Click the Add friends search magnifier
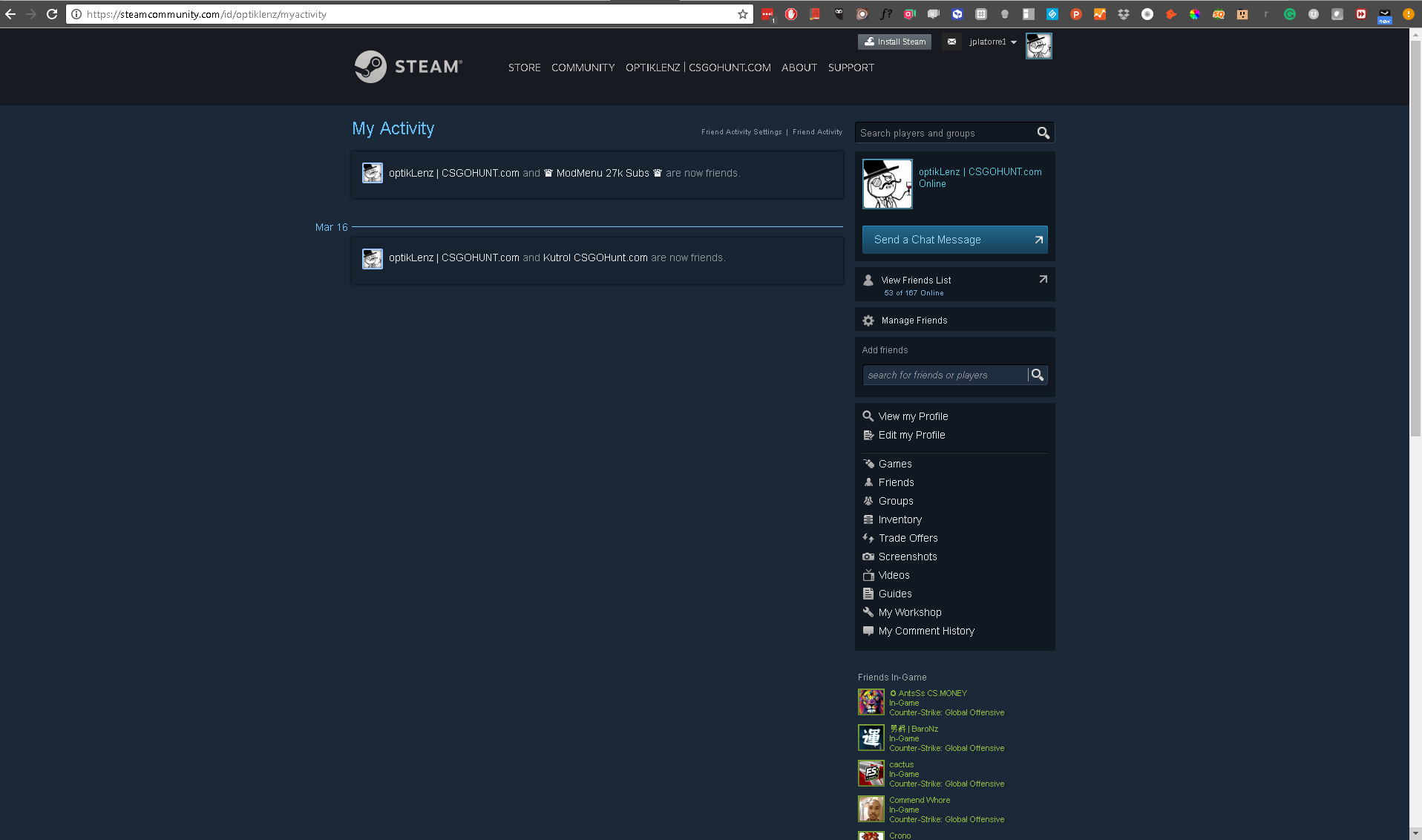The height and width of the screenshot is (840, 1422). click(1038, 375)
